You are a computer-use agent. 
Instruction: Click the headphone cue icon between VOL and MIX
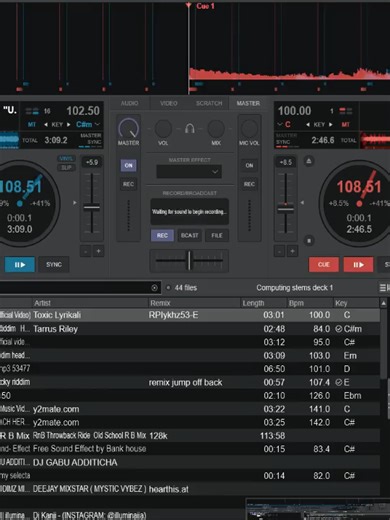click(189, 128)
